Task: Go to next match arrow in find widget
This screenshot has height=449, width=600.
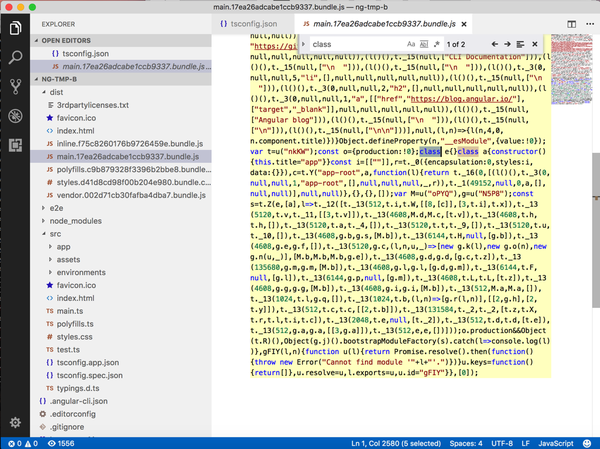Action: (x=507, y=44)
